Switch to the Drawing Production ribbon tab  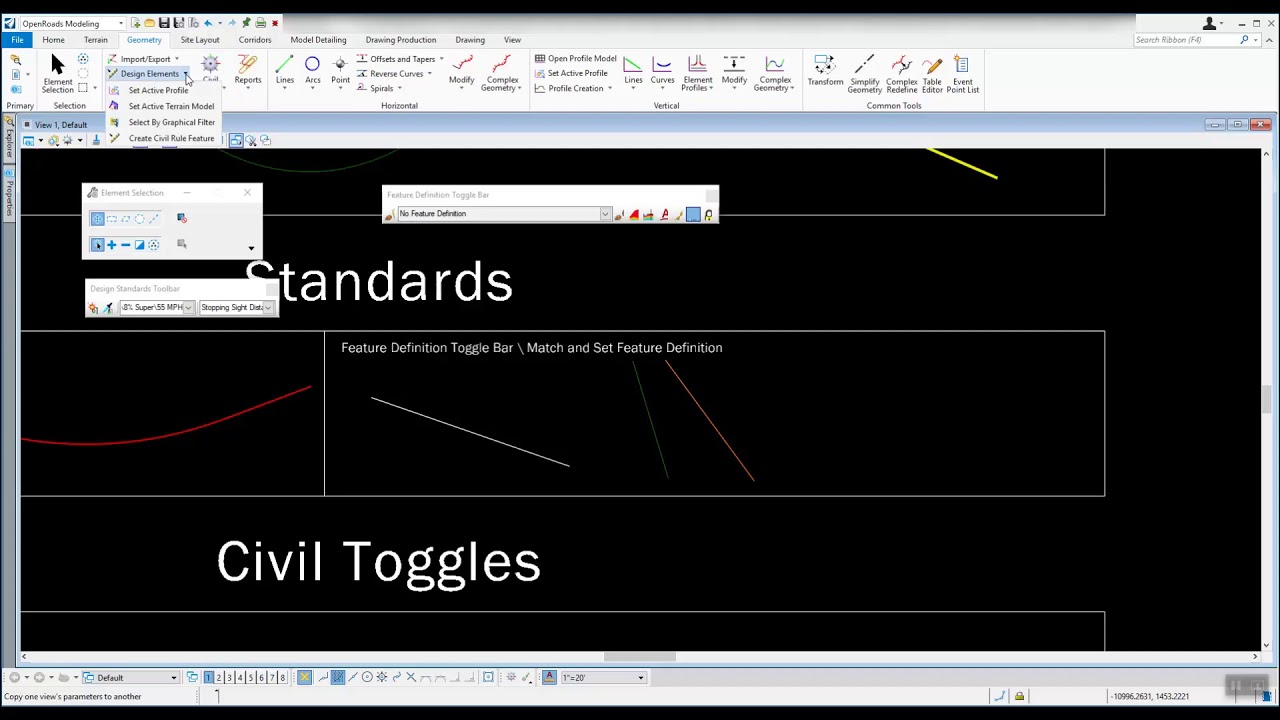(401, 40)
